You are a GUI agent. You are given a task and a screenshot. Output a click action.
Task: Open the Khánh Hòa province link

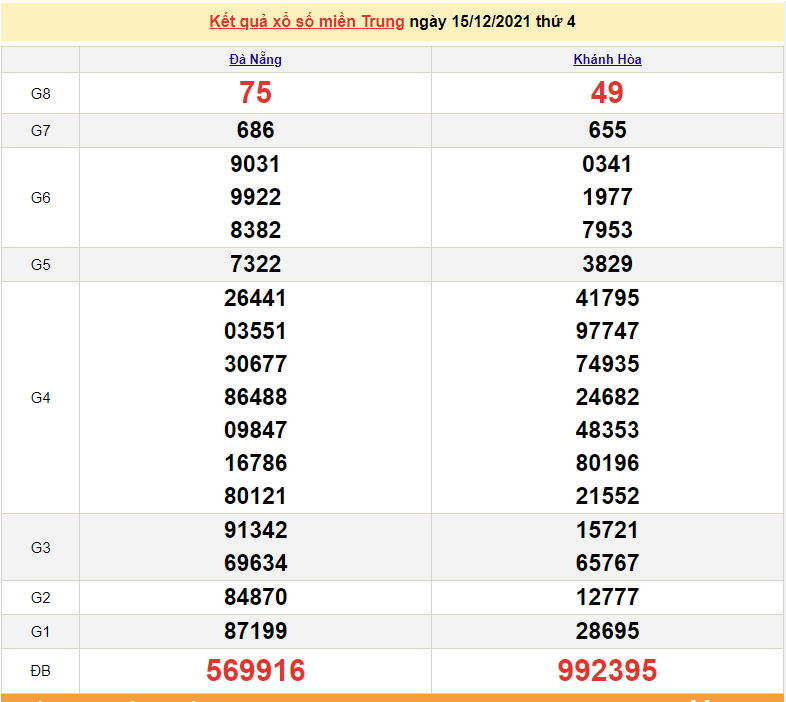pyautogui.click(x=607, y=59)
